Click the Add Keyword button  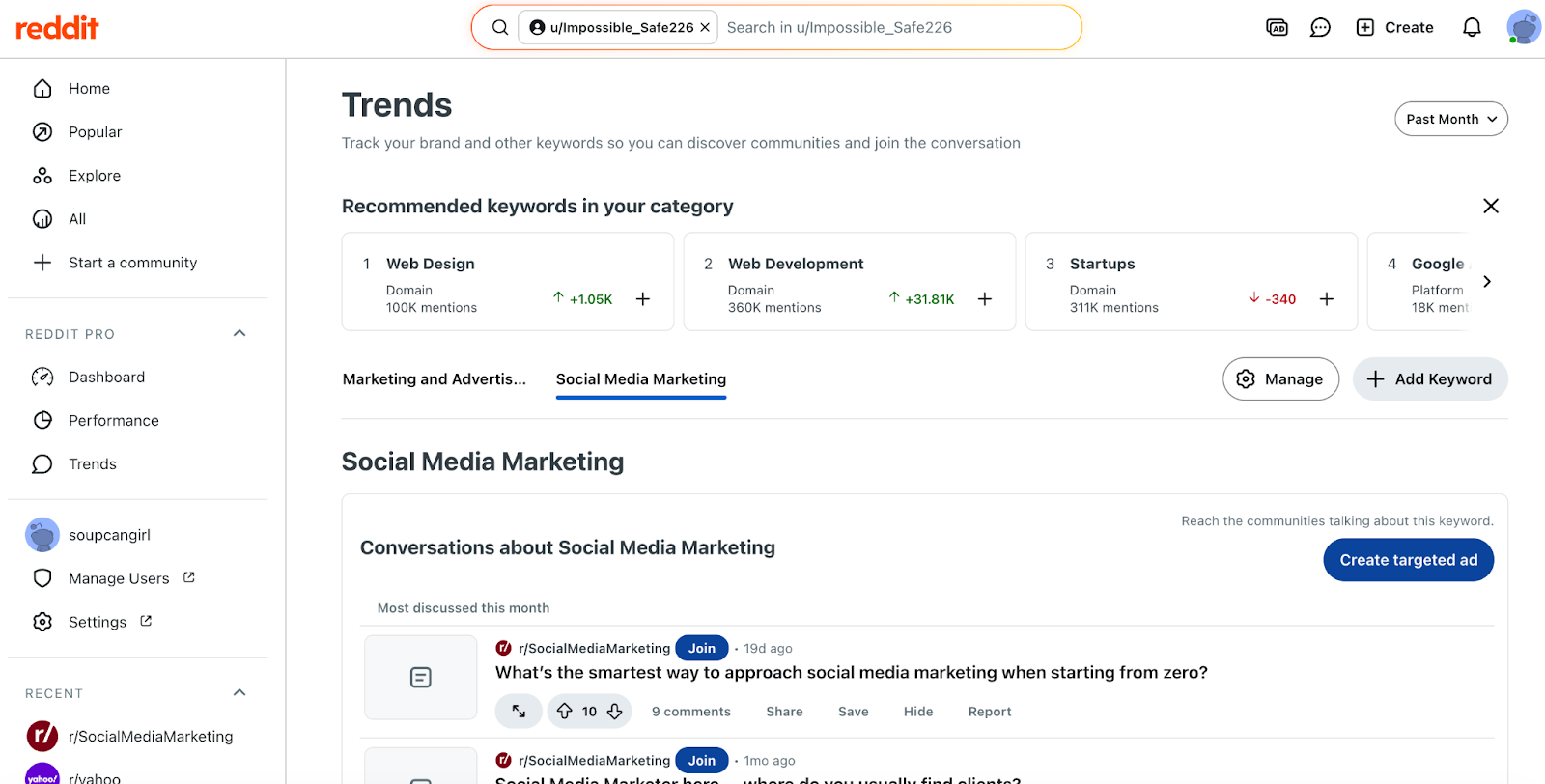[x=1430, y=378]
